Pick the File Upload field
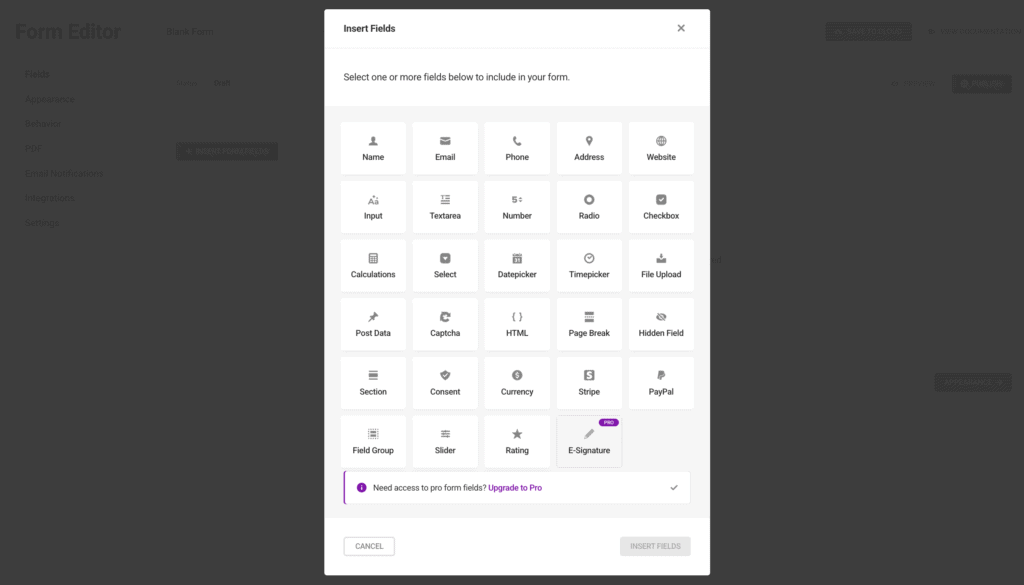Image resolution: width=1024 pixels, height=585 pixels. pos(661,266)
